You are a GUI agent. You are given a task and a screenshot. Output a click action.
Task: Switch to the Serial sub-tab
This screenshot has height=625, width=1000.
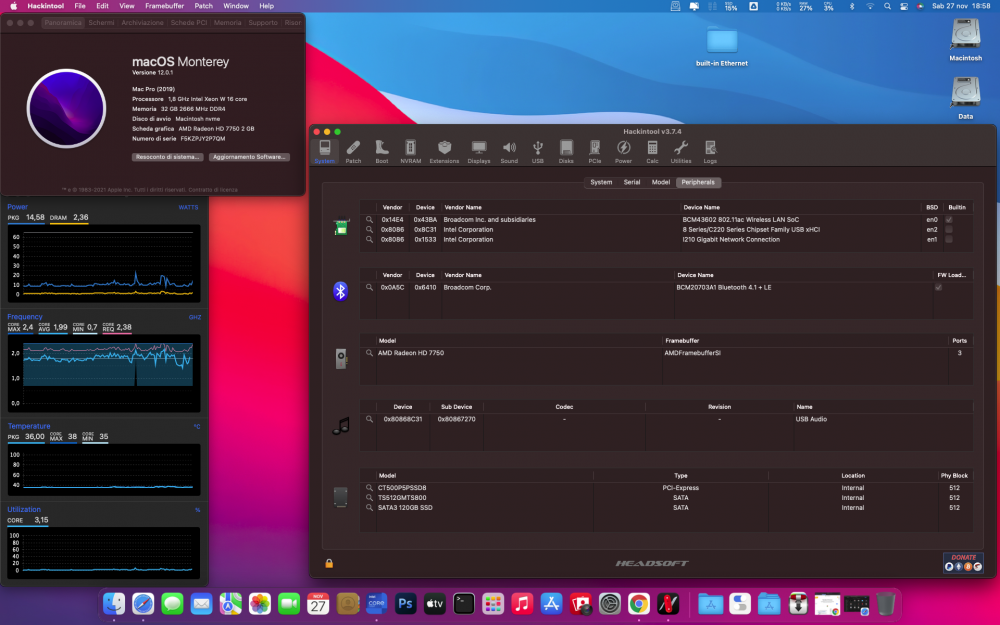[x=631, y=182]
